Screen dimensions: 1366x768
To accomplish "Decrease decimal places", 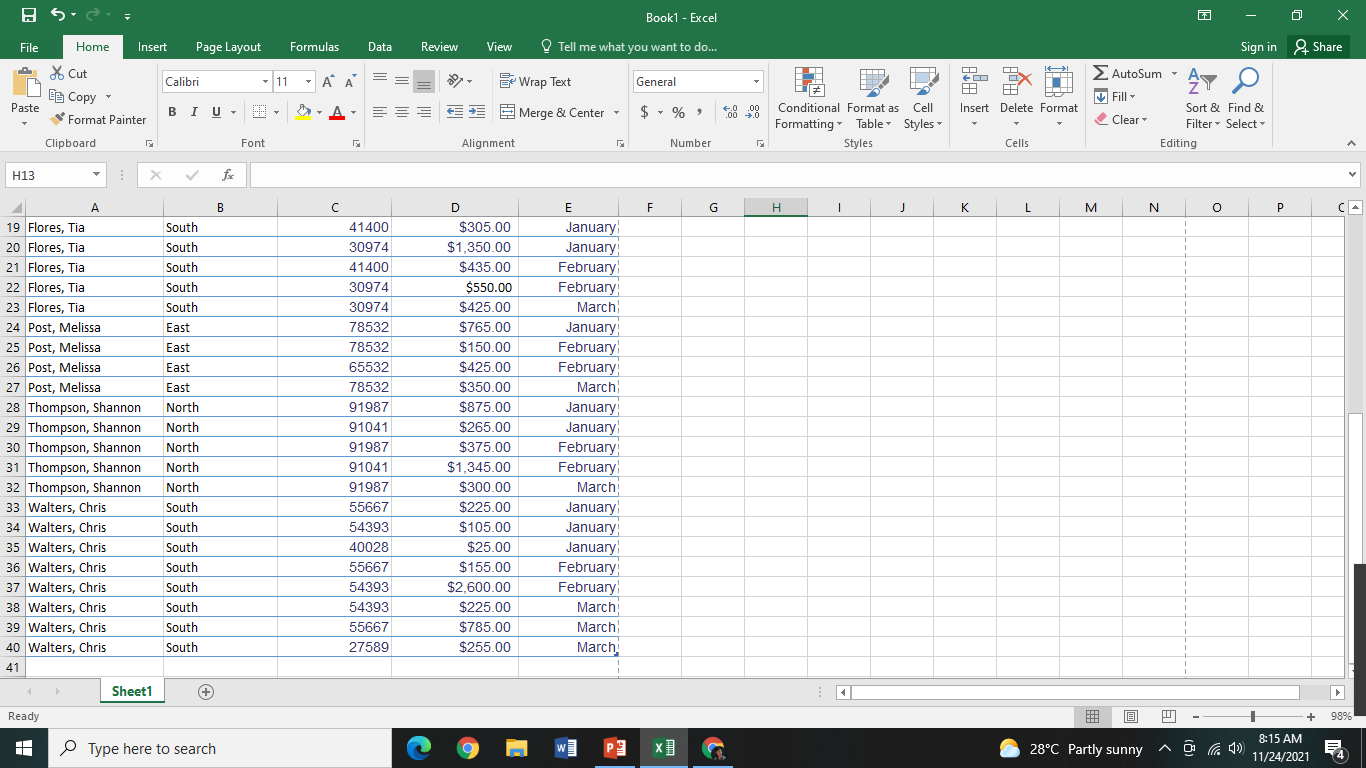I will [752, 113].
